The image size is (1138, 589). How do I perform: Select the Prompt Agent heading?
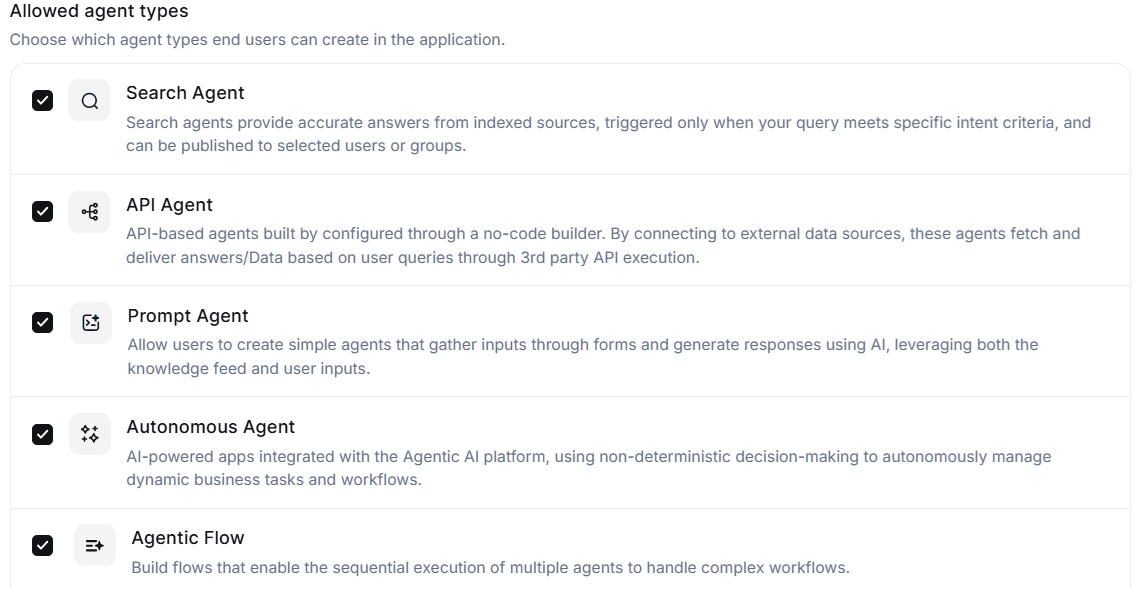(188, 316)
